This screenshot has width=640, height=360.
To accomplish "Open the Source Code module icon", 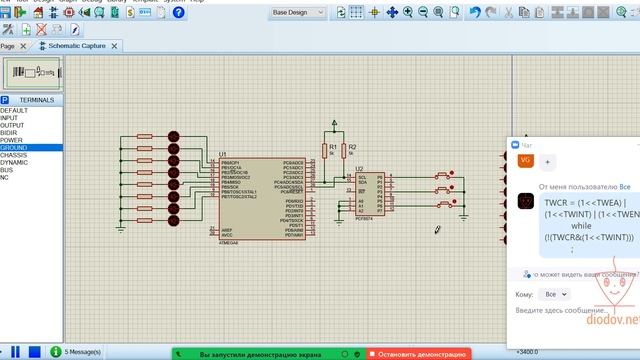I will pyautogui.click(x=145, y=12).
